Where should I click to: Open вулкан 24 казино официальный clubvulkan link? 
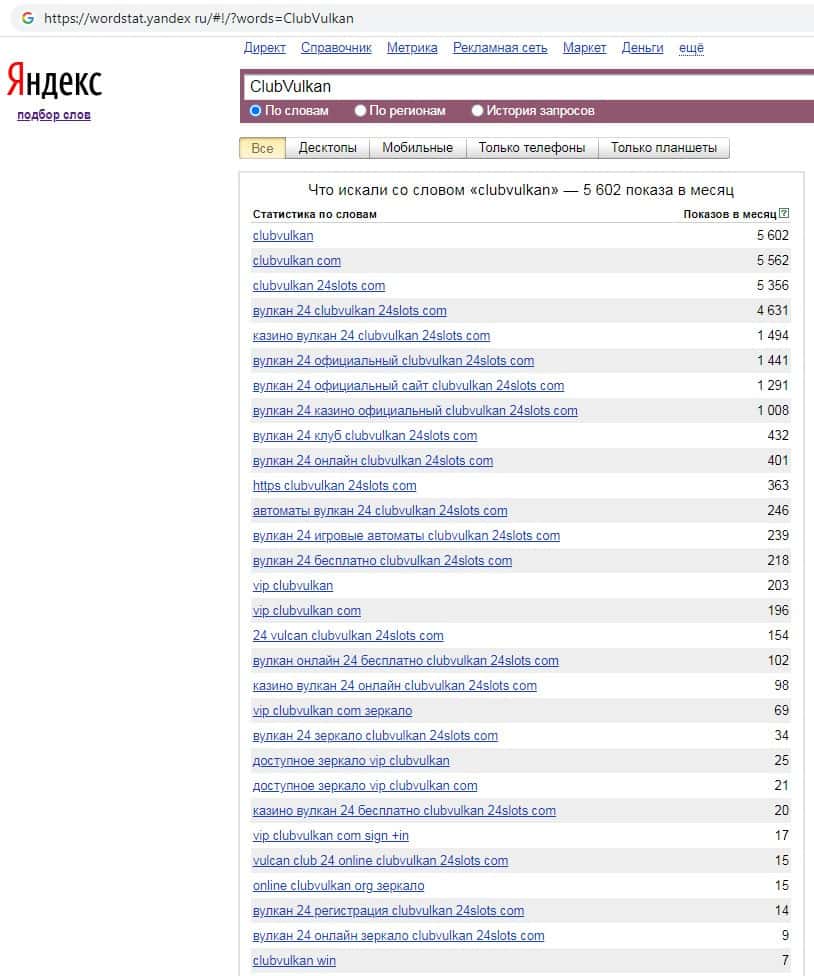(x=415, y=411)
